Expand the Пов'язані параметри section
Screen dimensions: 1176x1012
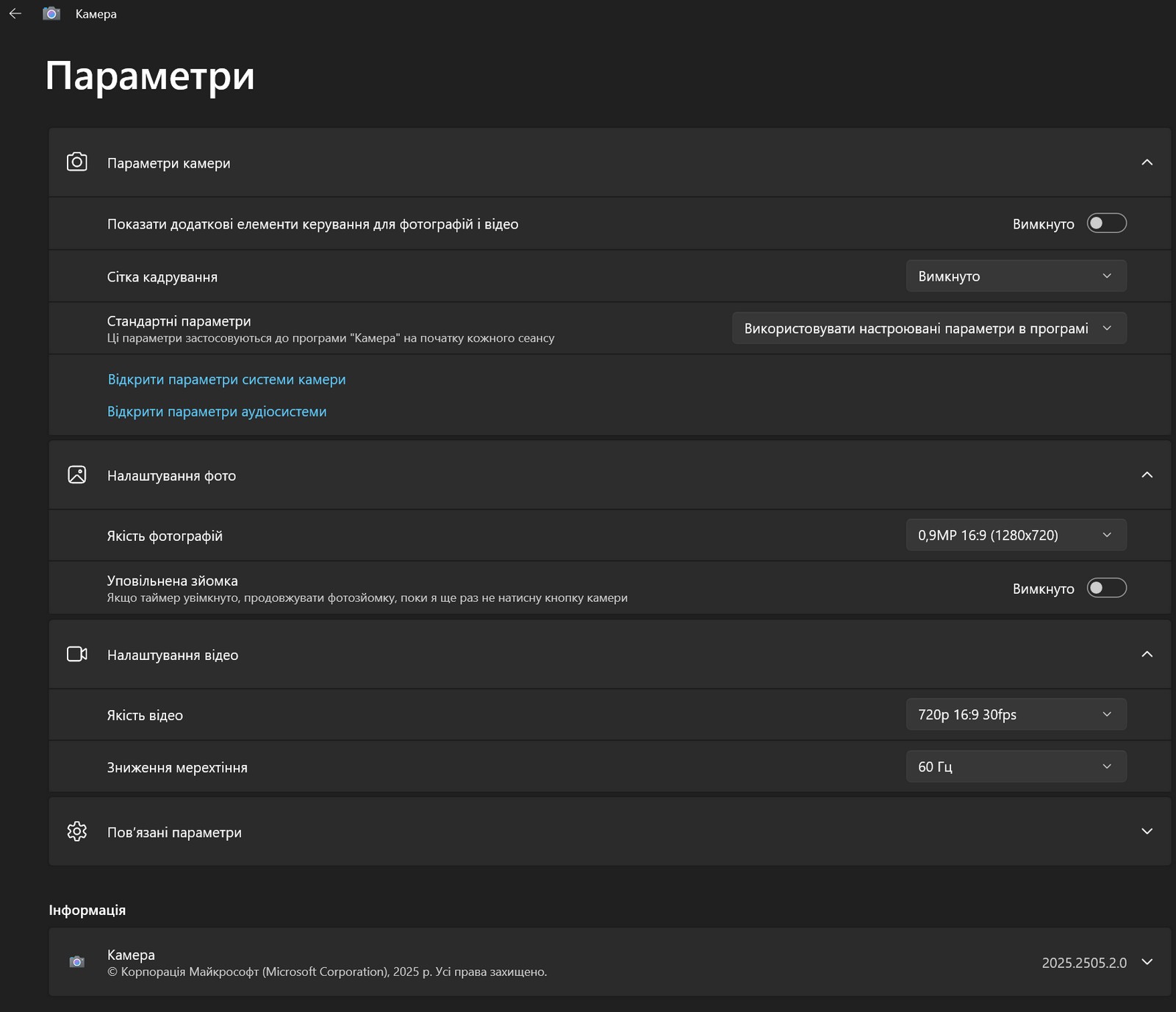[1147, 831]
